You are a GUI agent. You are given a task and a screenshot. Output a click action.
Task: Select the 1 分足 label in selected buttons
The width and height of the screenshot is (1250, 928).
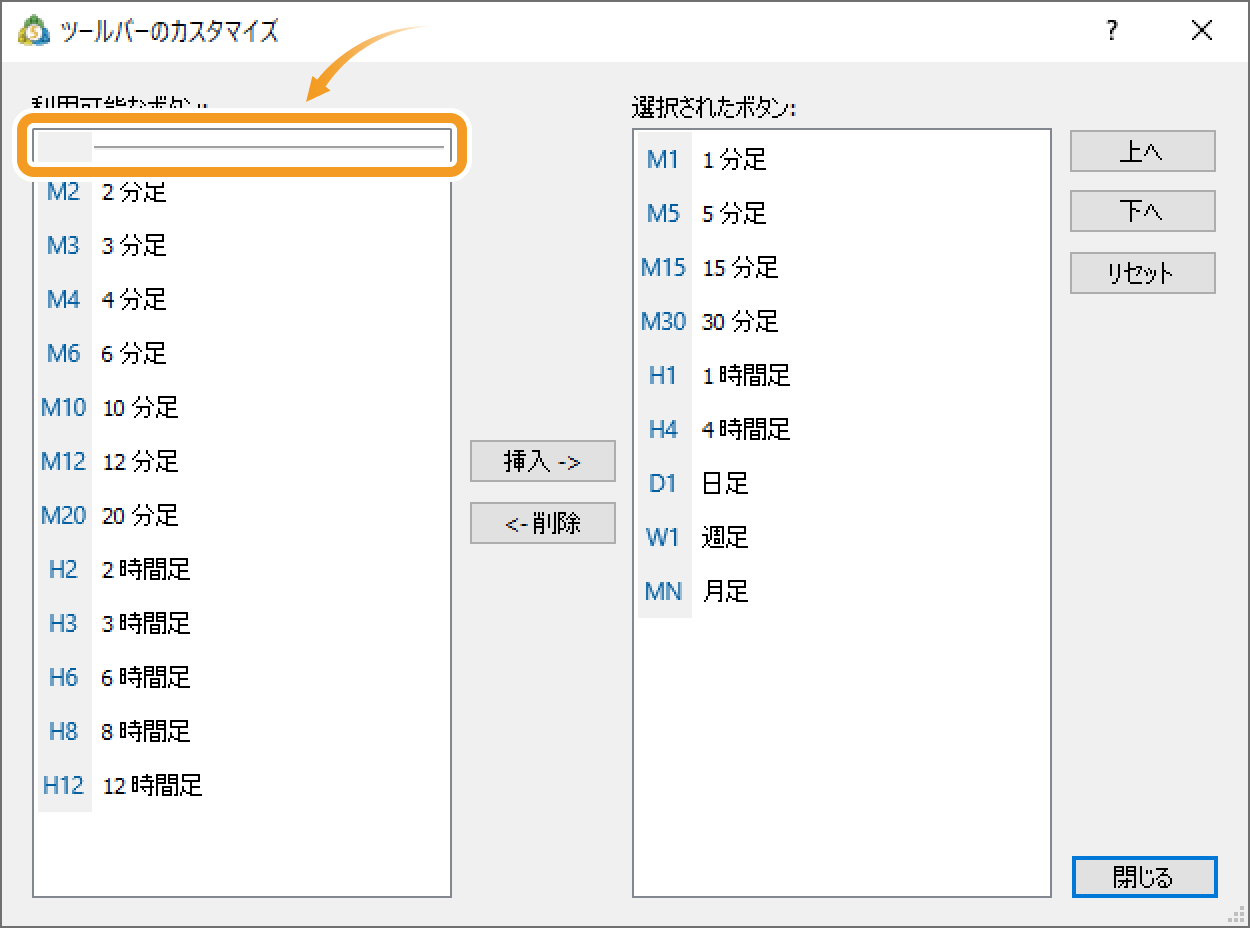pyautogui.click(x=734, y=159)
